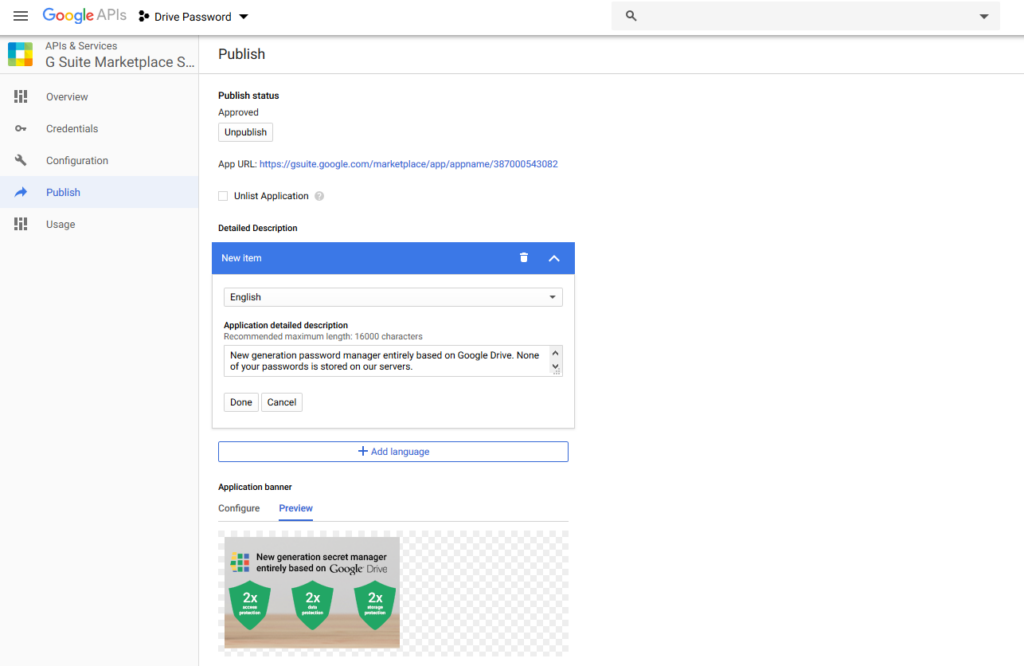
Task: Click inside the application detailed description textarea
Action: [x=392, y=361]
